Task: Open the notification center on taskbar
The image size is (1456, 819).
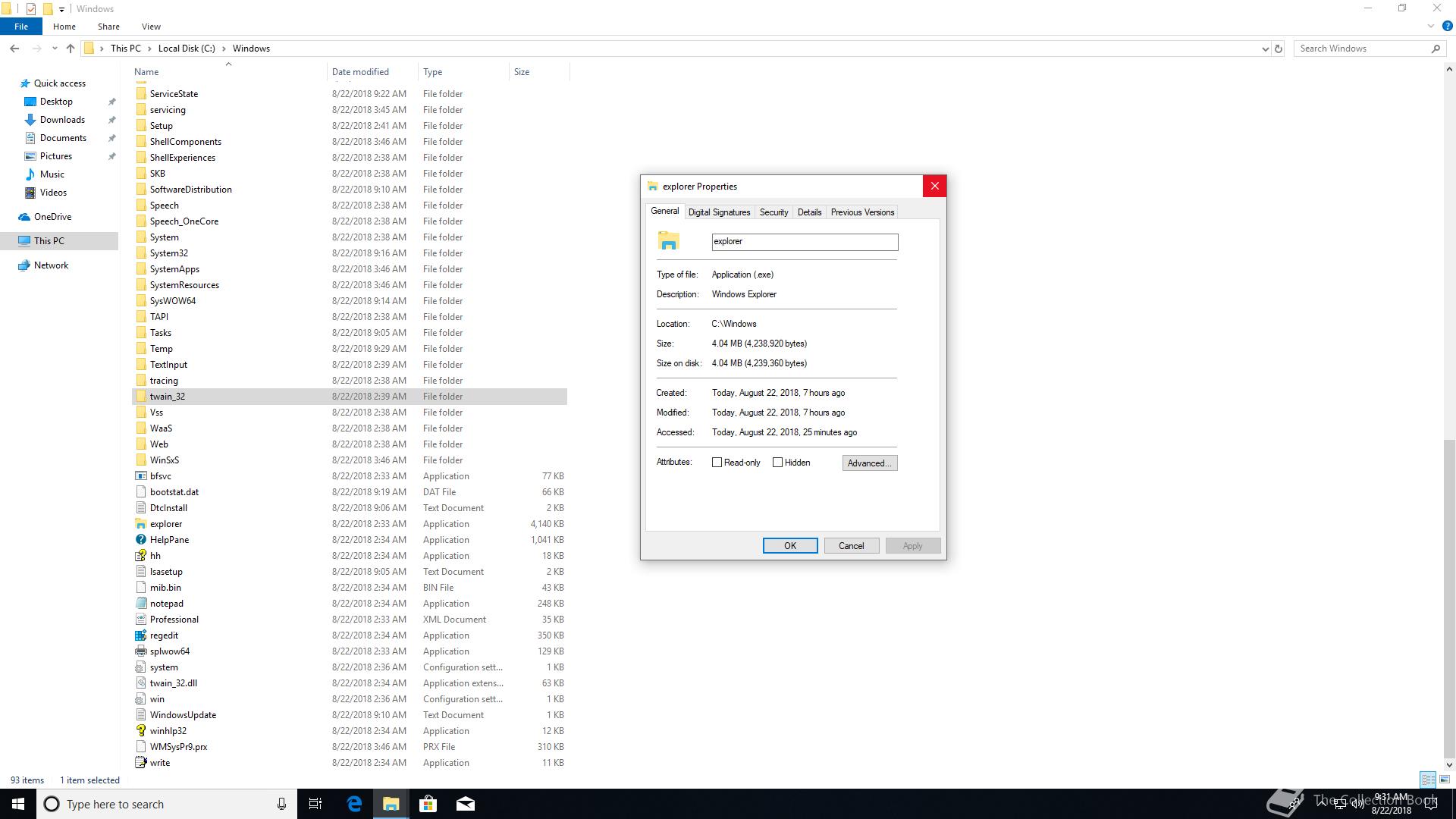Action: (1432, 804)
